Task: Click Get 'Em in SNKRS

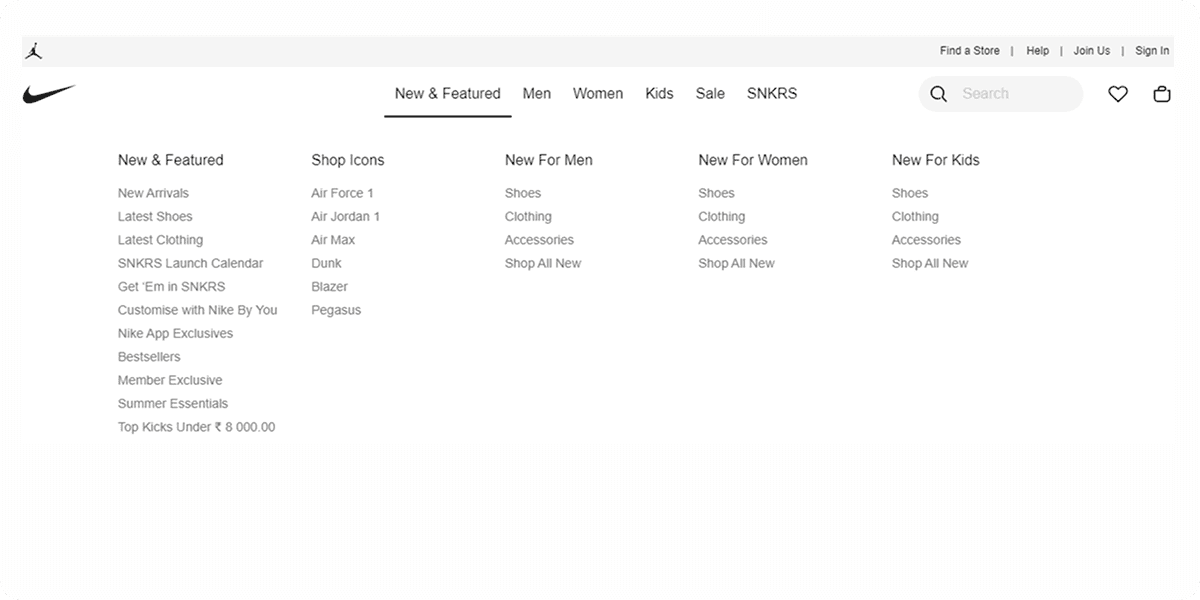Action: [x=172, y=287]
